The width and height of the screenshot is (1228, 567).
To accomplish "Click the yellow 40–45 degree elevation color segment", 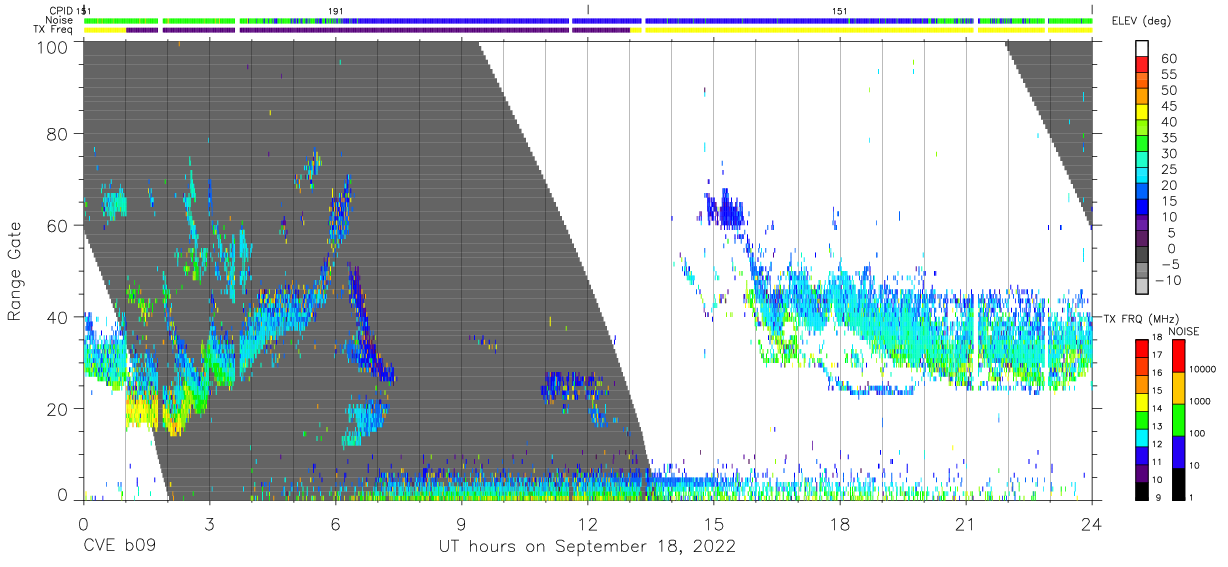I will click(1143, 114).
